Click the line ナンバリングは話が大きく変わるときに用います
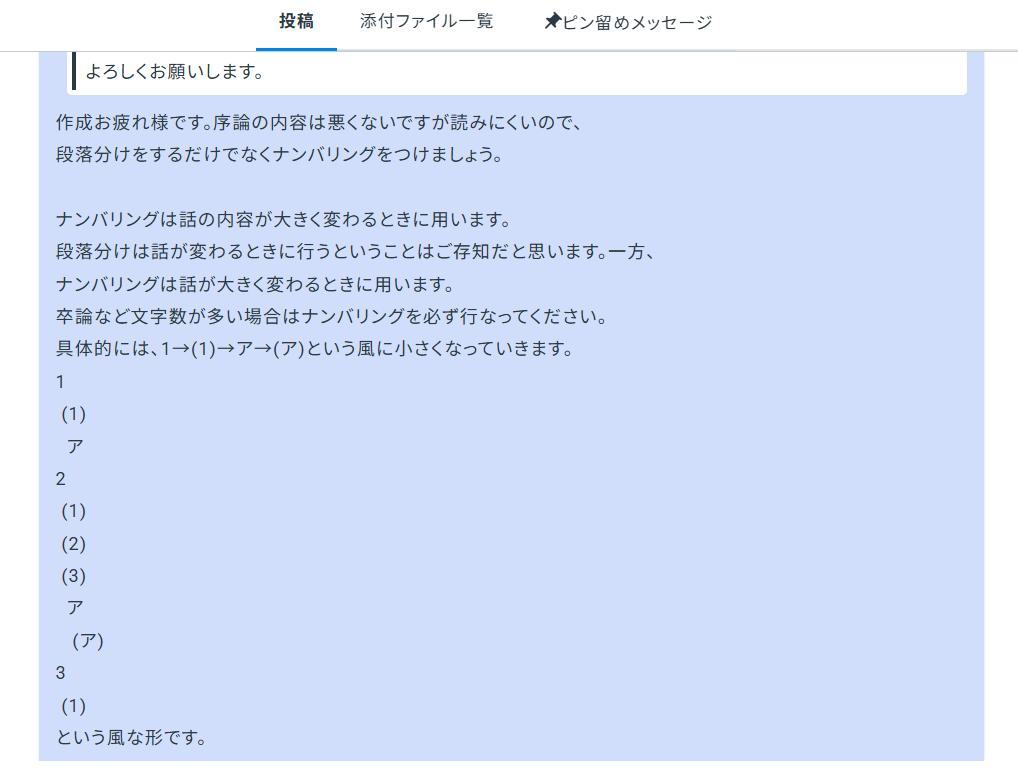The width and height of the screenshot is (1018, 777). click(255, 284)
